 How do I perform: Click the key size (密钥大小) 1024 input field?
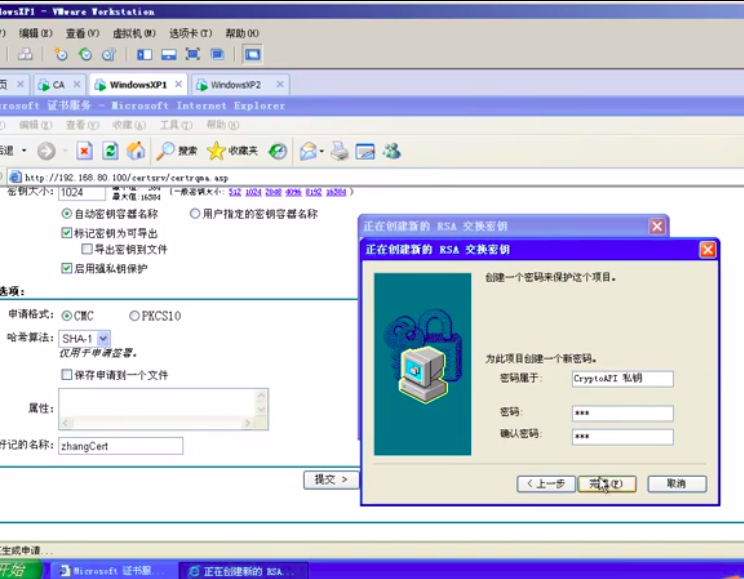pos(82,192)
